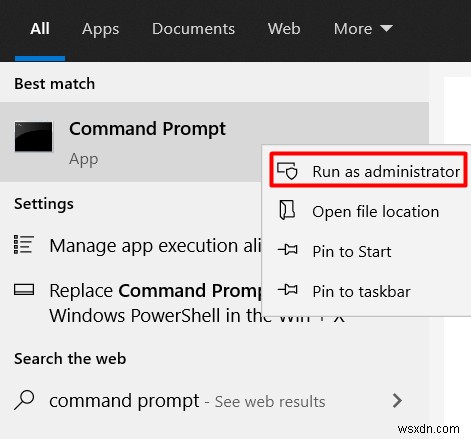Open web results chevron arrow
471x439 pixels.
(397, 400)
